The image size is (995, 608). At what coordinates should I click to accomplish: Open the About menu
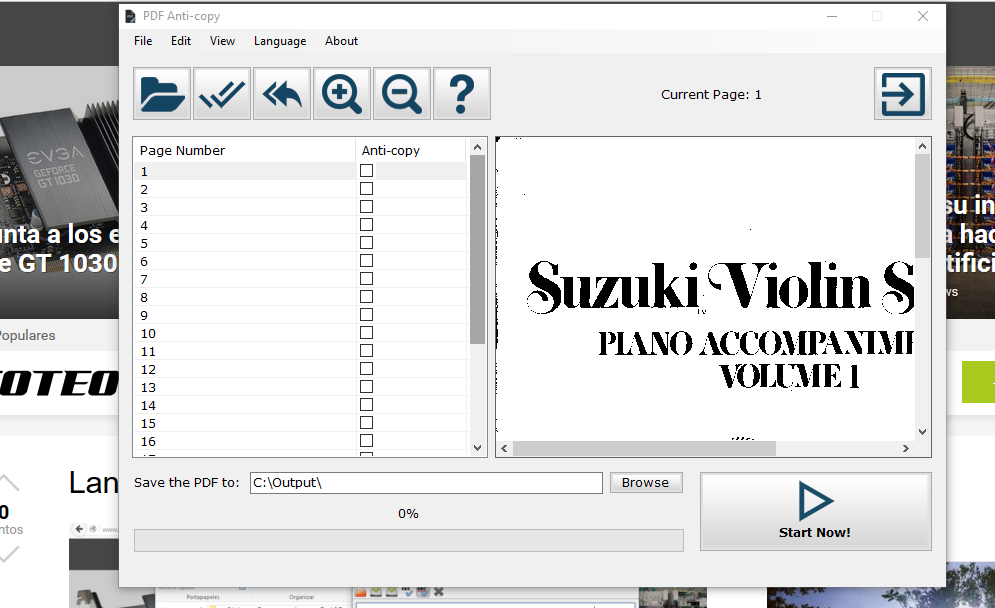click(x=341, y=41)
